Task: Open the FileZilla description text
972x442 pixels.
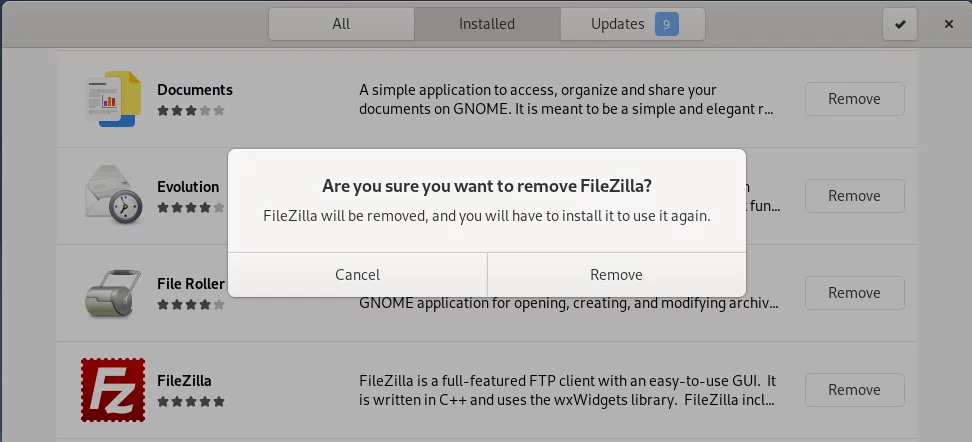Action: coord(567,390)
